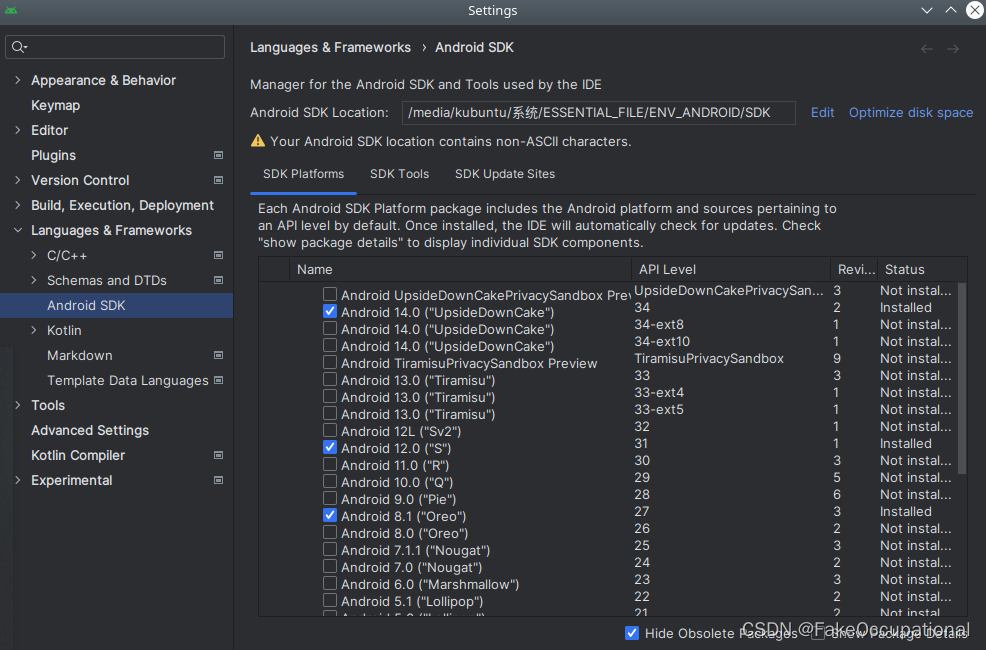Click the project-level icon beside Template Data Languages
The image size is (986, 650).
[218, 380]
